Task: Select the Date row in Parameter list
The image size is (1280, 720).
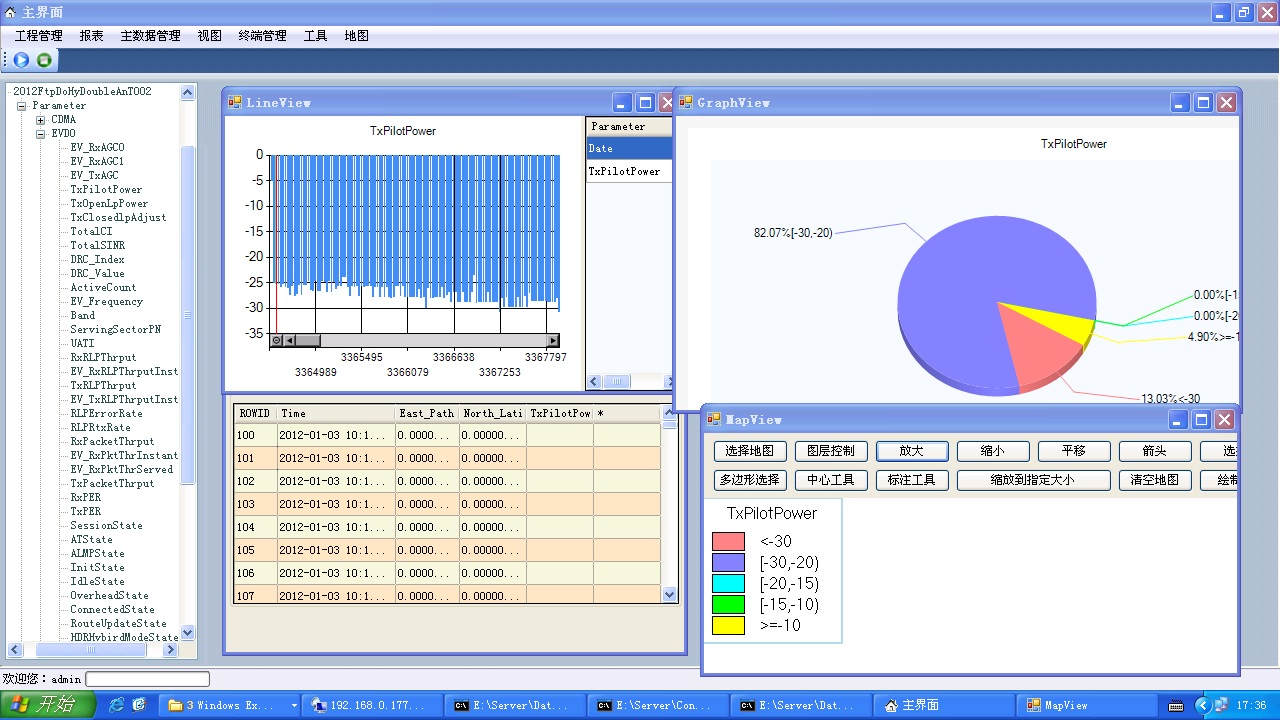Action: (x=629, y=148)
